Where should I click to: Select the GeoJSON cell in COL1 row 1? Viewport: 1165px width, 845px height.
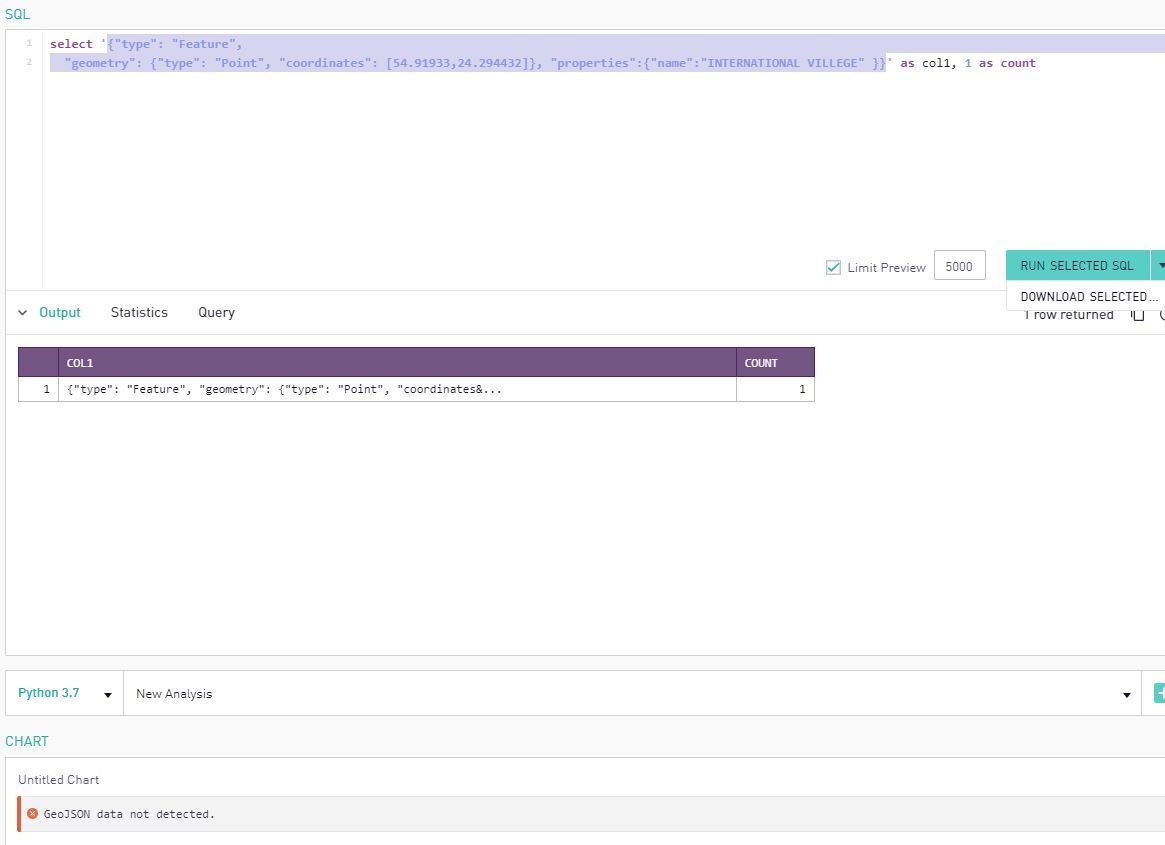397,389
